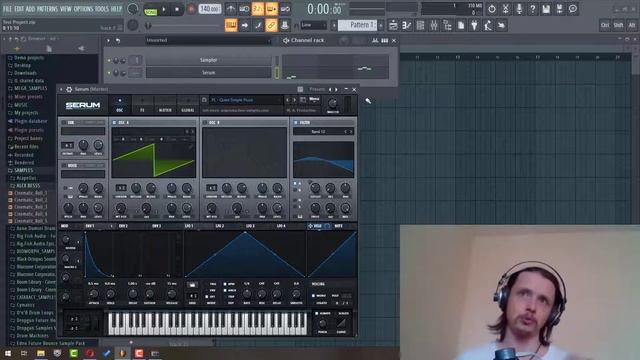Open the filter type dropdown

click(323, 132)
